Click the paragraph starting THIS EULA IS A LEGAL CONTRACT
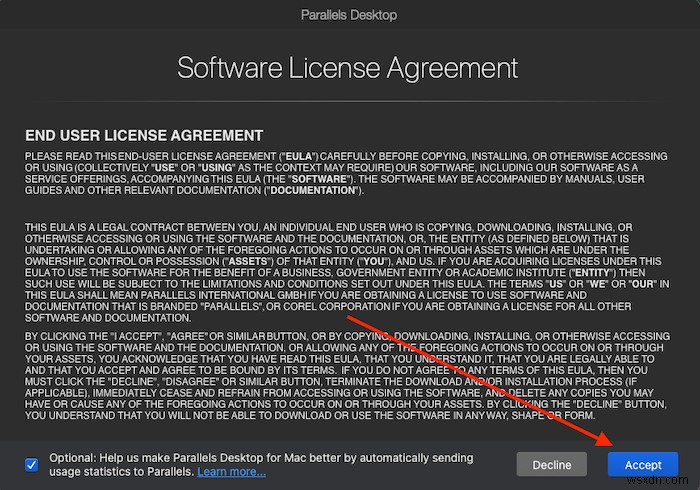 347,272
